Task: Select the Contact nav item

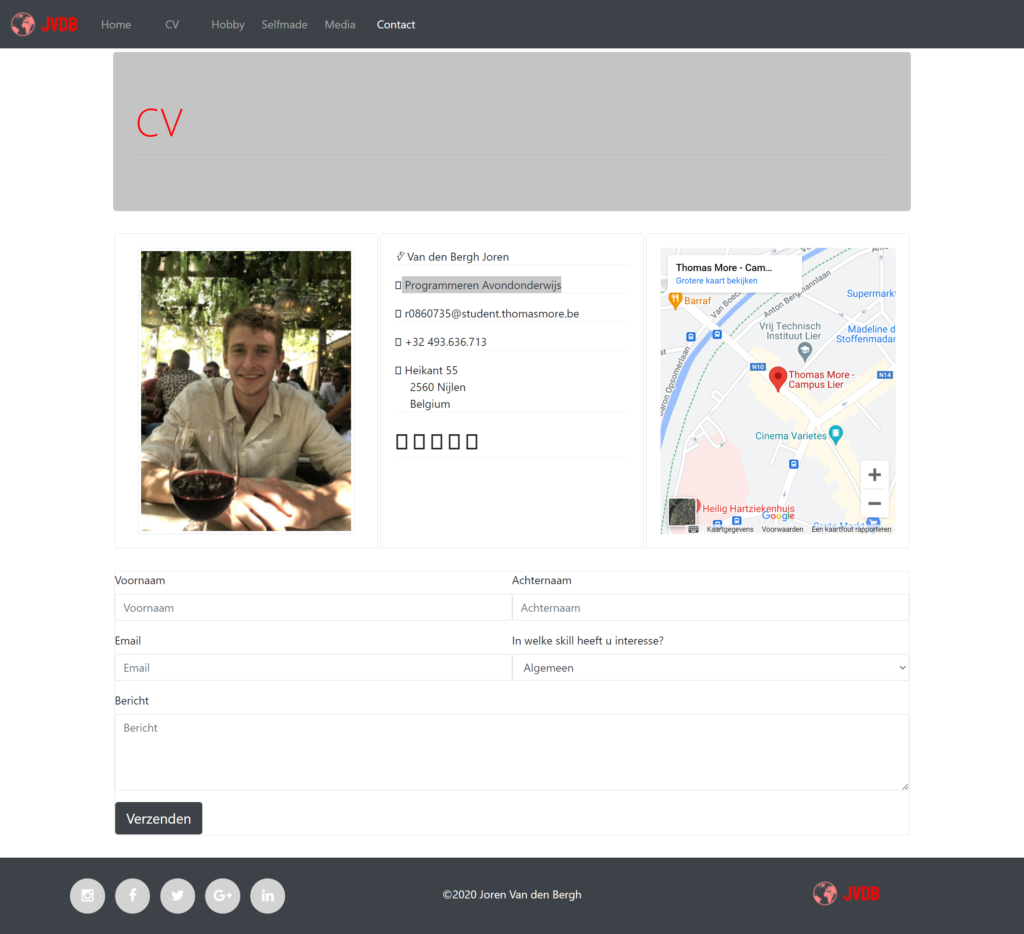Action: click(396, 24)
